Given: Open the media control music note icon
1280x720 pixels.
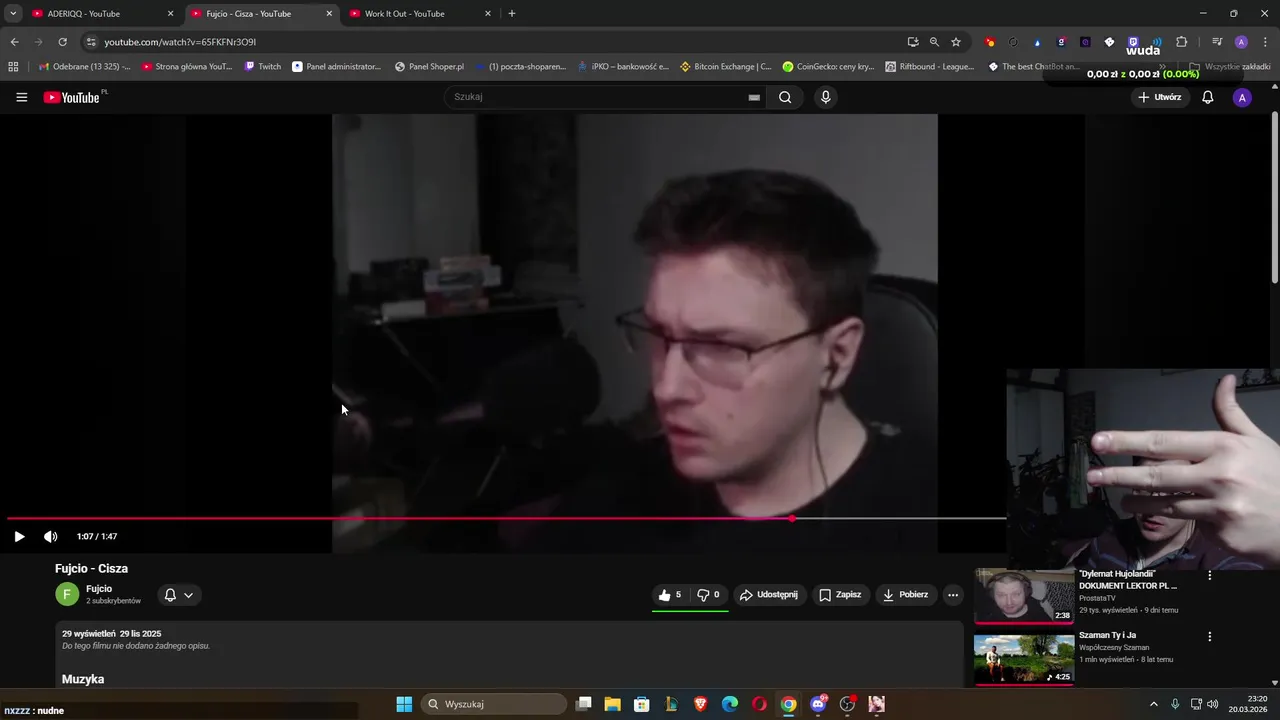Looking at the screenshot, I should pos(1217,42).
